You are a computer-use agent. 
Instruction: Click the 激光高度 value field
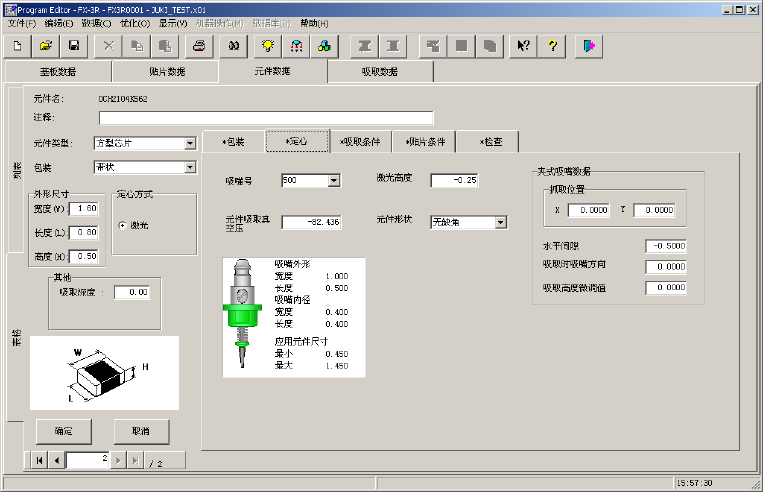pyautogui.click(x=454, y=181)
